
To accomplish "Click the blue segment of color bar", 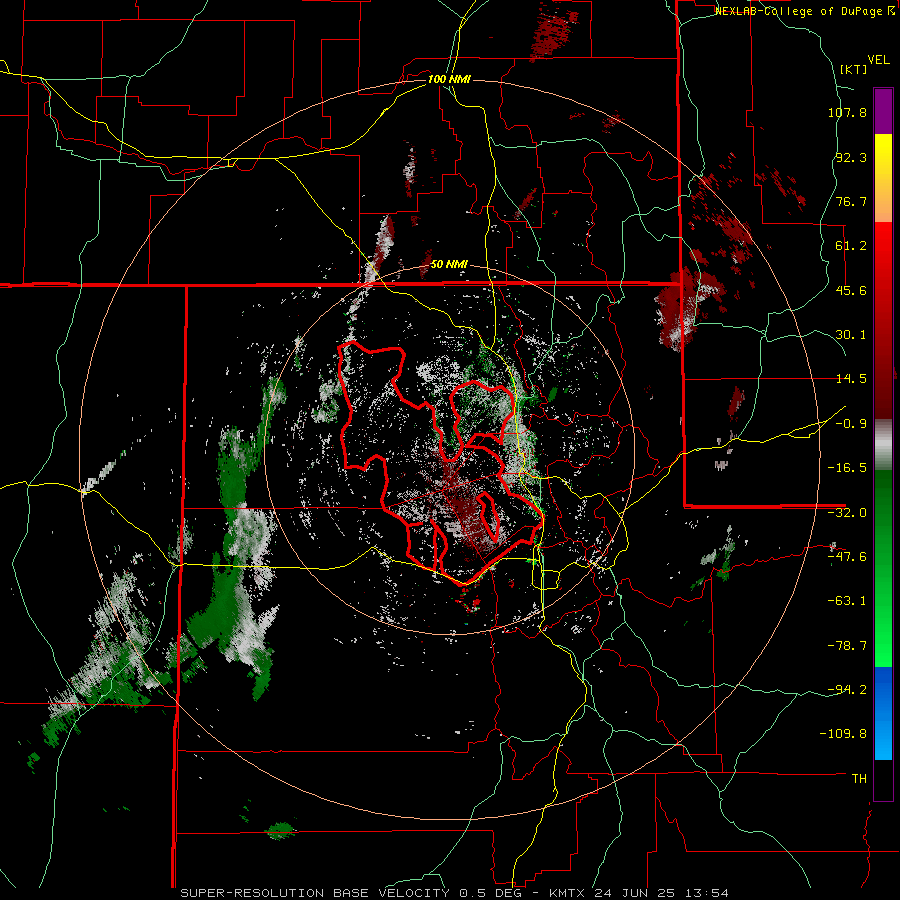I will pyautogui.click(x=883, y=713).
